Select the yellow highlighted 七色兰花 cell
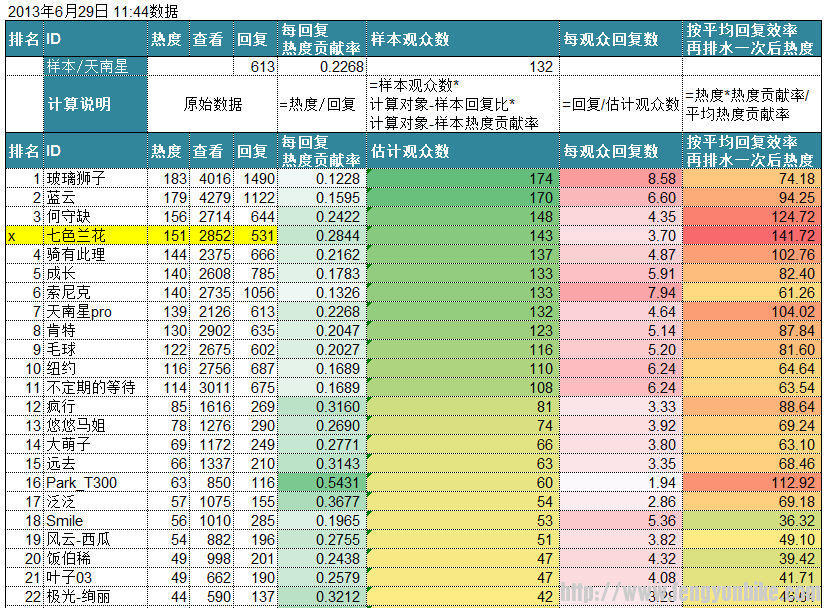The height and width of the screenshot is (608, 825). click(95, 236)
